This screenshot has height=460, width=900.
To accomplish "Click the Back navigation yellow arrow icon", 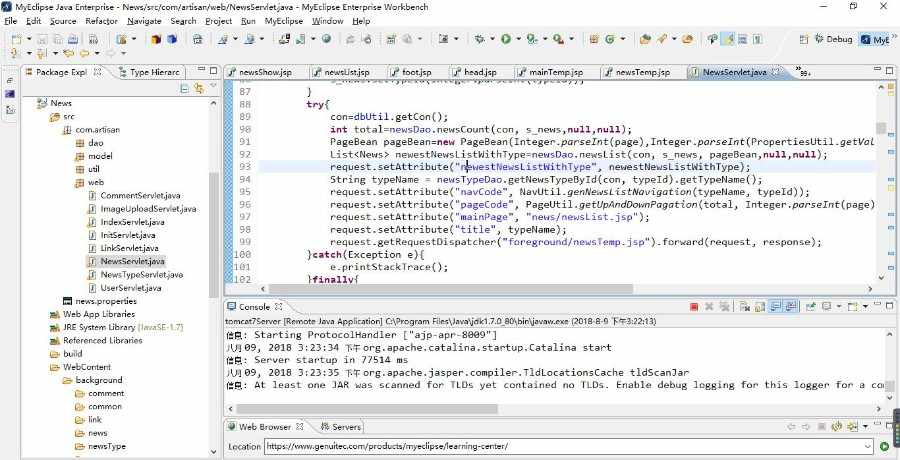I will (x=84, y=53).
